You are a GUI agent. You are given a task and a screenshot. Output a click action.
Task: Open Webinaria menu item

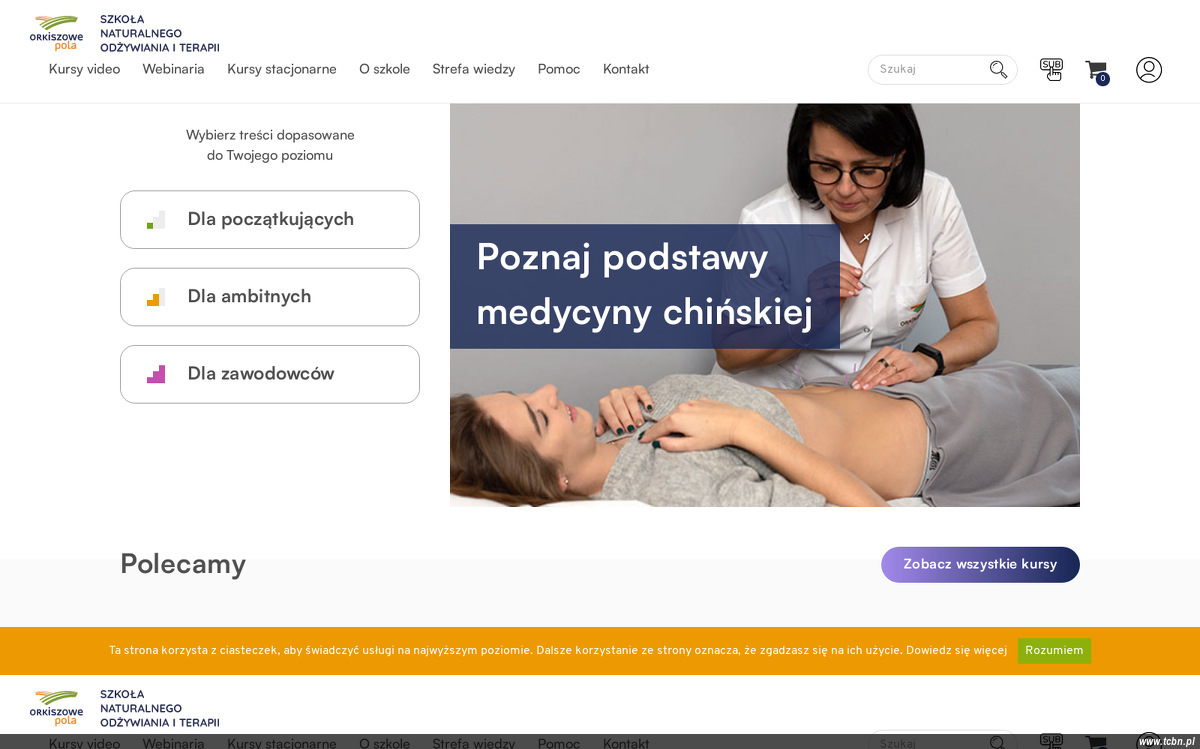173,69
